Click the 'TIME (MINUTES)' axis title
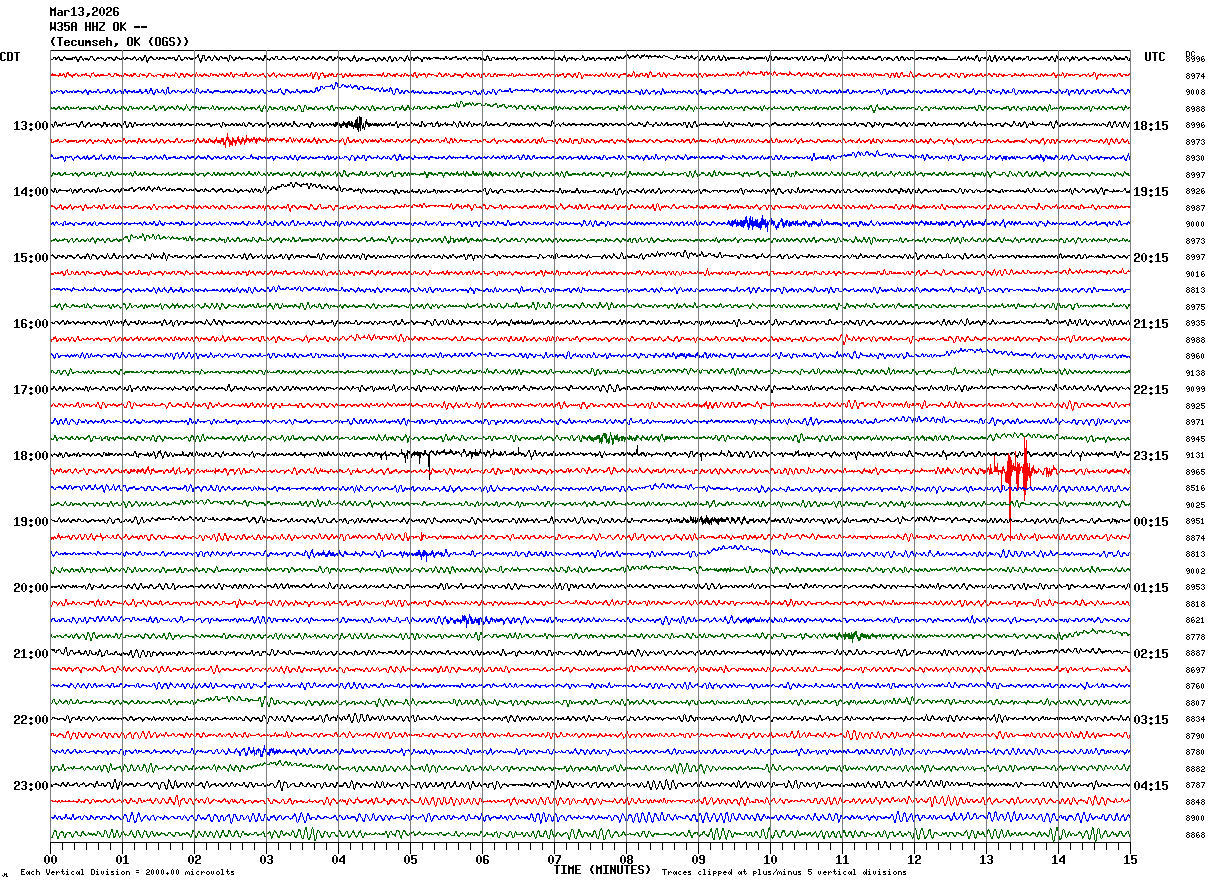 602,870
